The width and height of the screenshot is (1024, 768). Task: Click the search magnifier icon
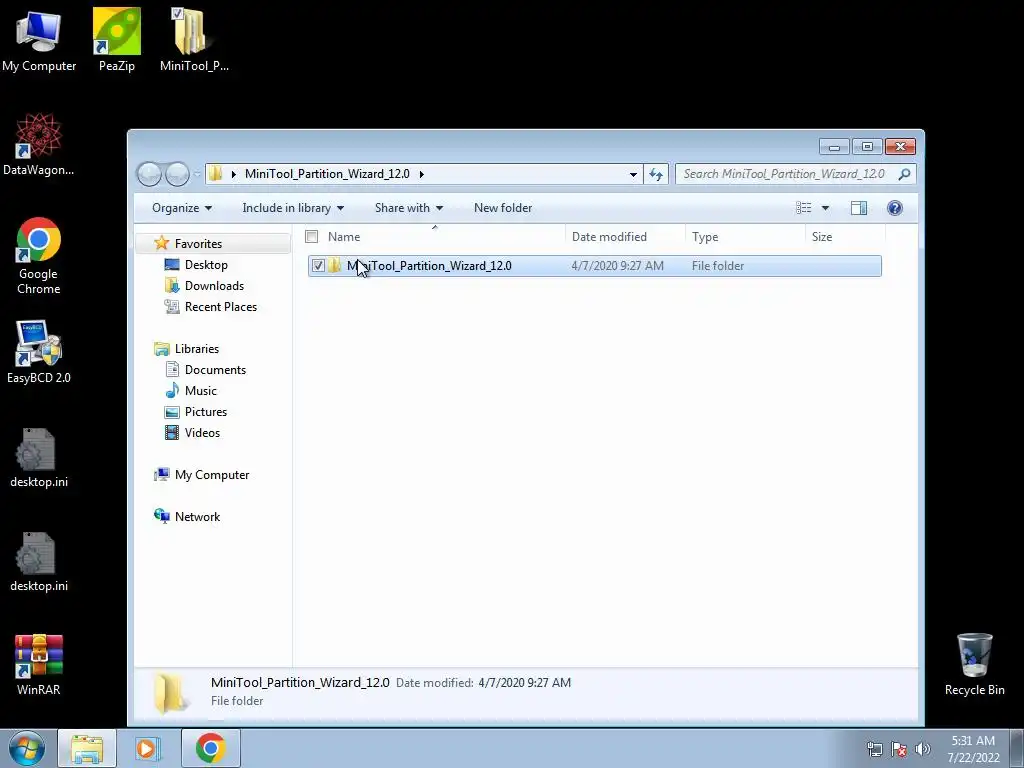(904, 174)
